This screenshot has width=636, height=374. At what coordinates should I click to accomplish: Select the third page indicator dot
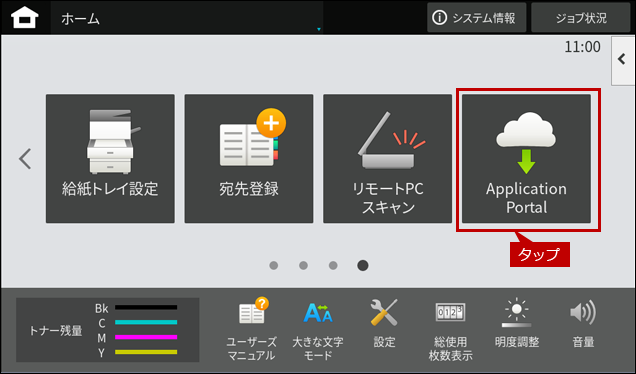(x=333, y=265)
